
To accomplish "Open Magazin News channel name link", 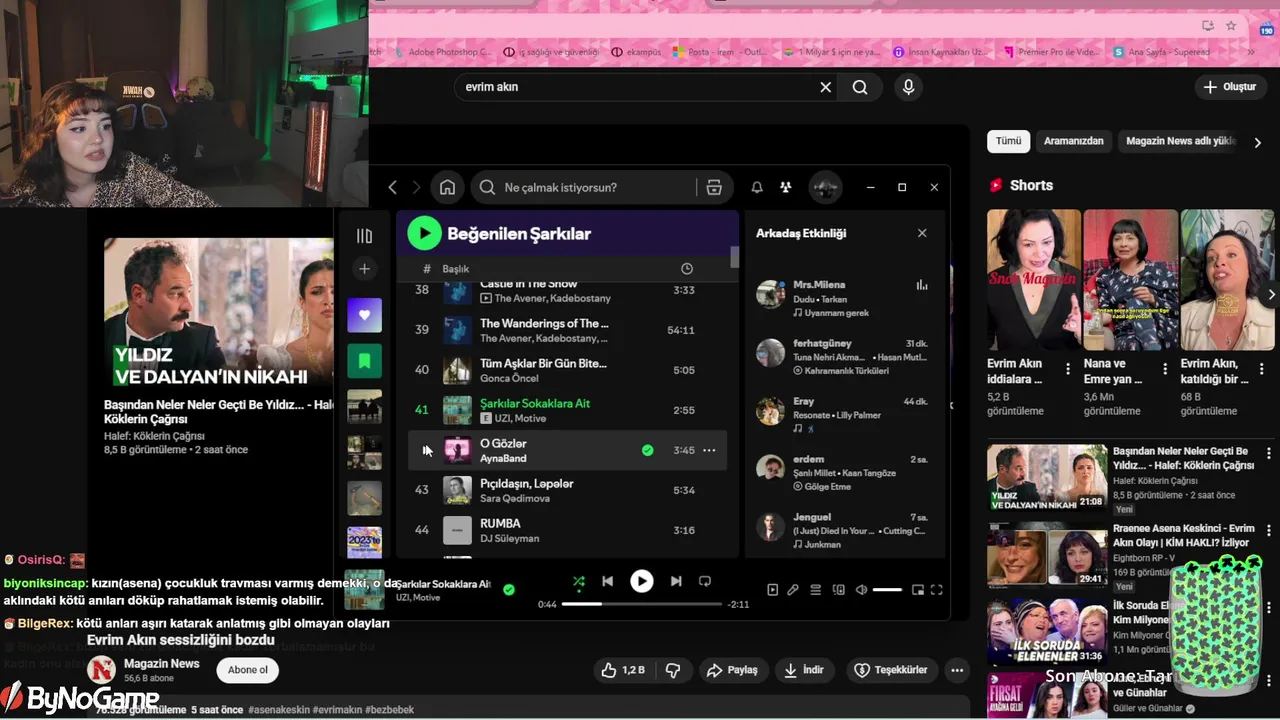I will [x=161, y=664].
